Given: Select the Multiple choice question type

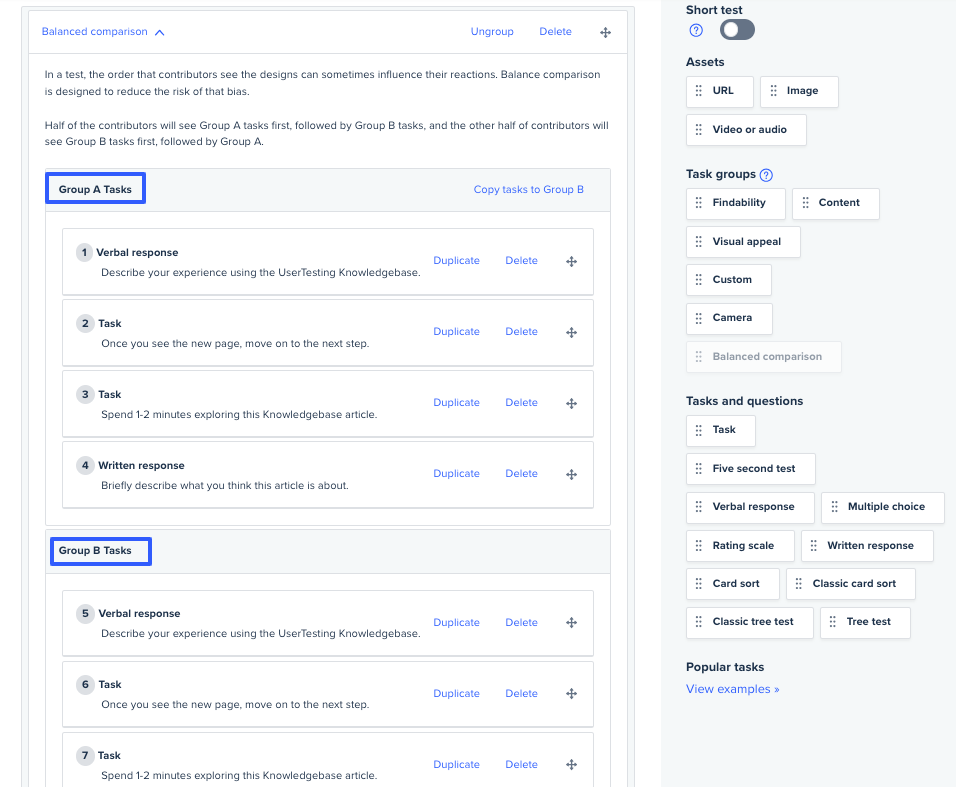Looking at the screenshot, I should click(x=885, y=507).
